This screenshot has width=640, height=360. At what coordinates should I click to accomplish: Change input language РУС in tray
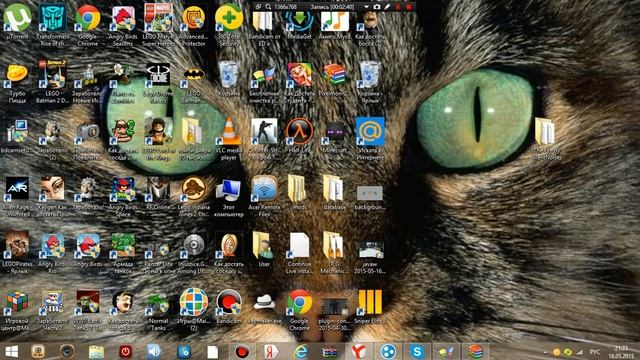pos(595,352)
